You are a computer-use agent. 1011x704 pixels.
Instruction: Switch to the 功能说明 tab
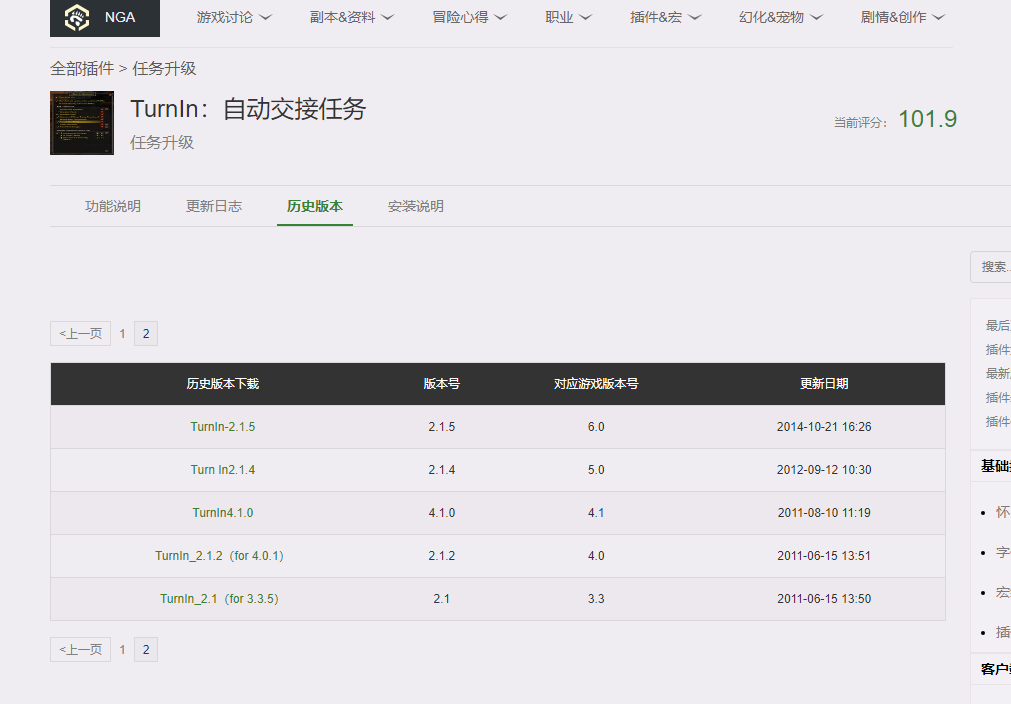coord(112,206)
